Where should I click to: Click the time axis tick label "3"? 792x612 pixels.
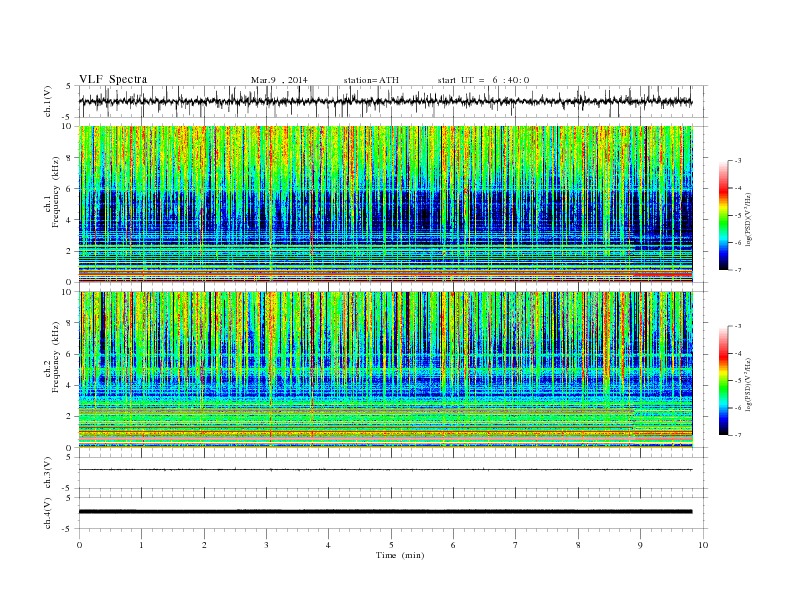(x=266, y=545)
